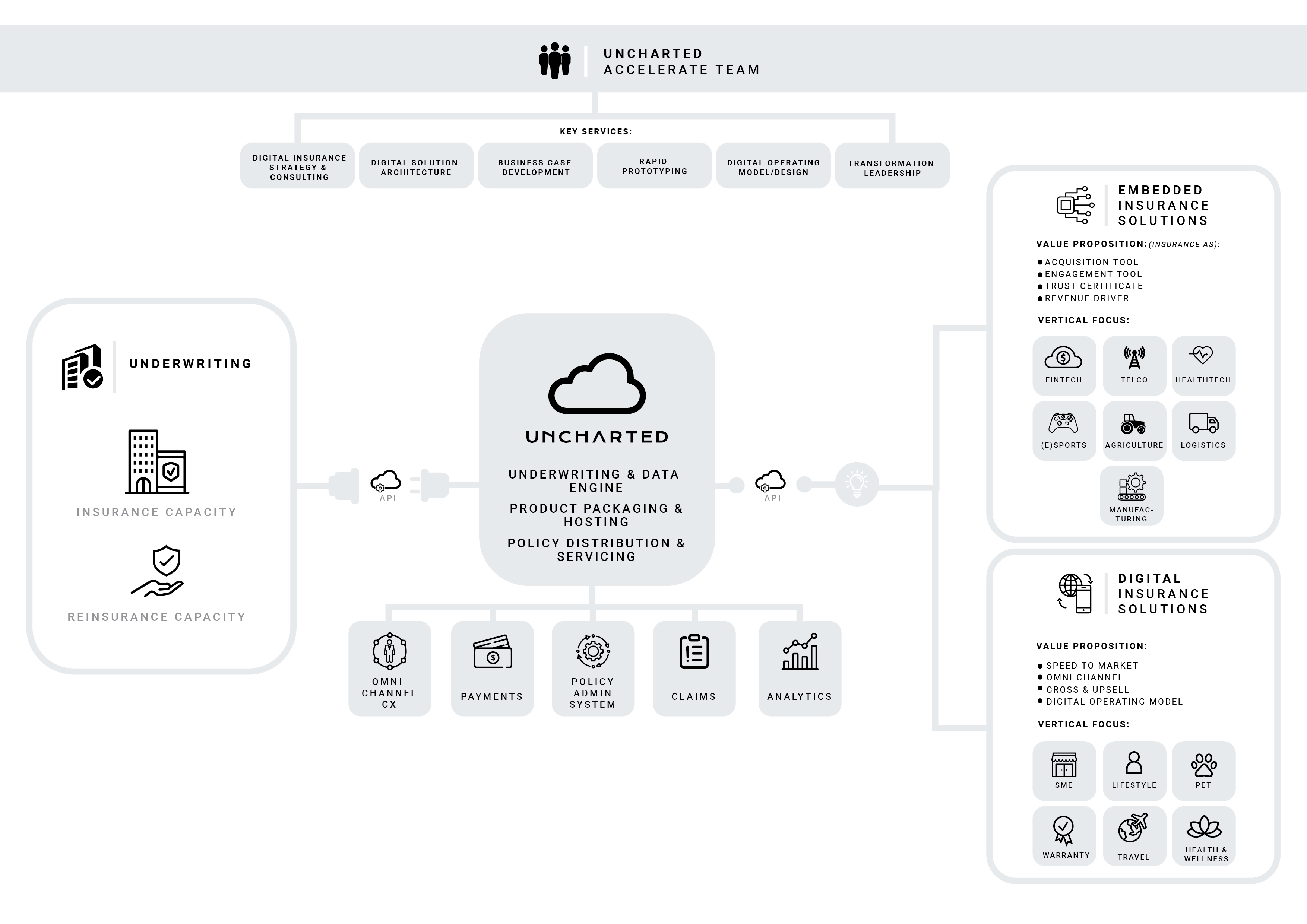1307x924 pixels.
Task: Click the Key Services heading
Action: pos(595,131)
